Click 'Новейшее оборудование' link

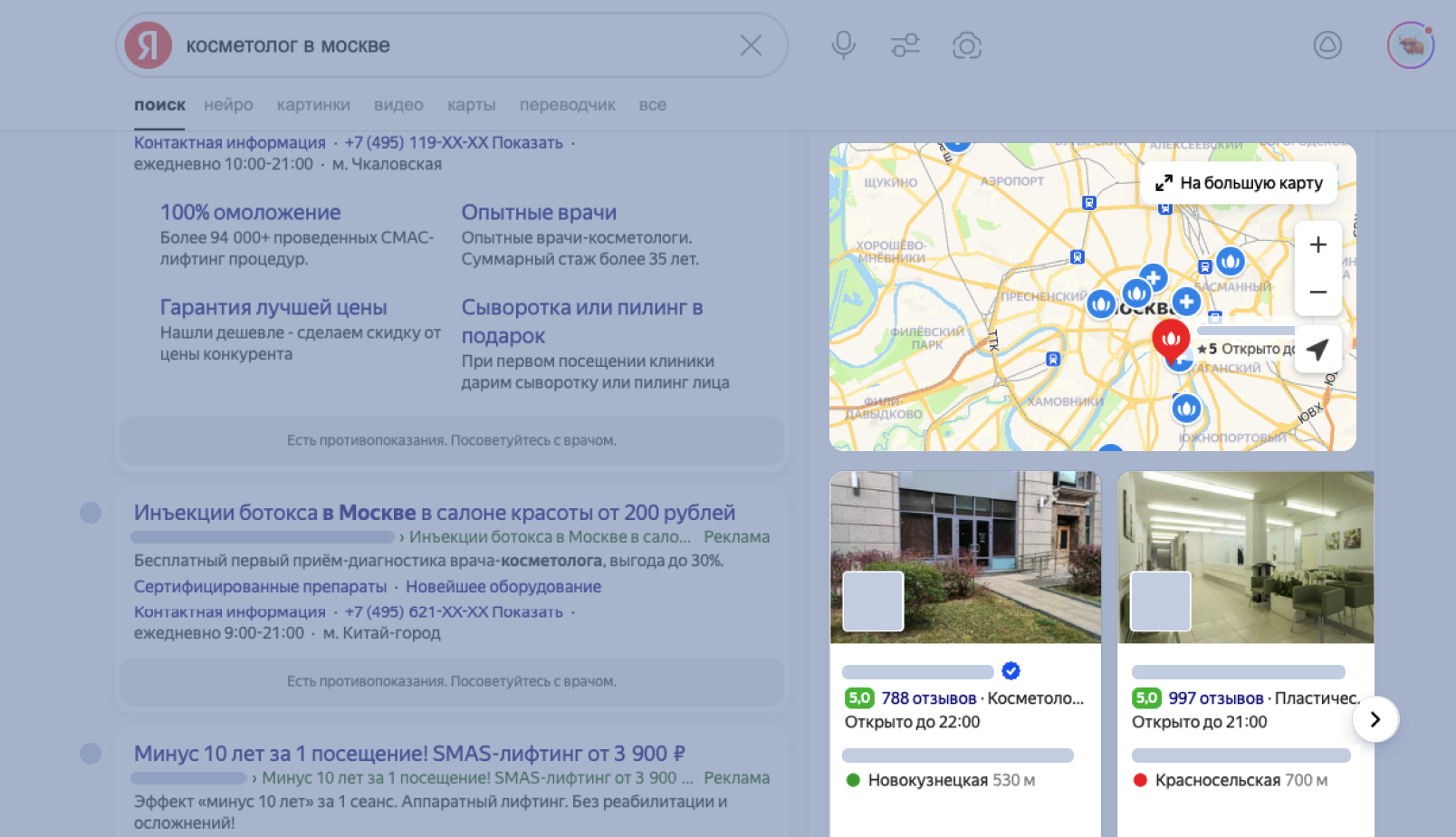tap(503, 586)
